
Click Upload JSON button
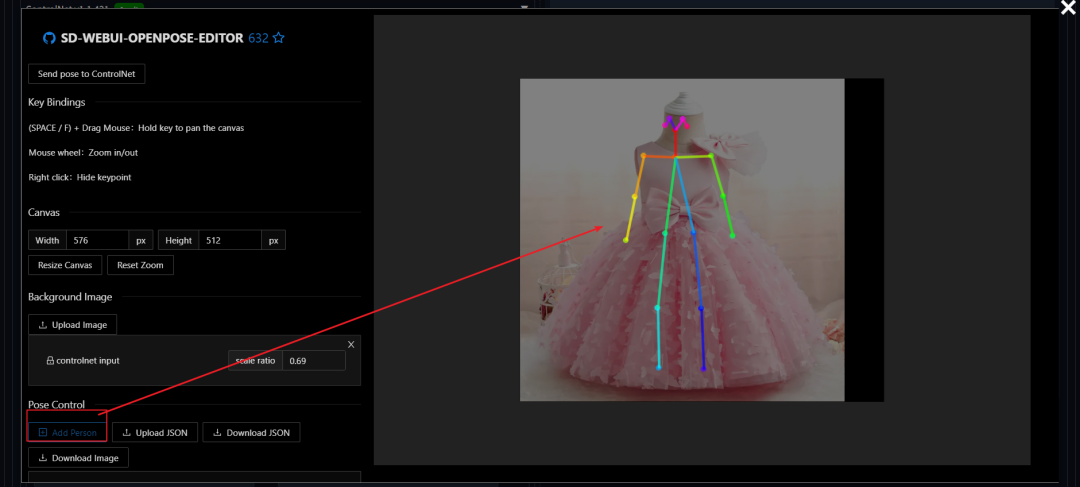[x=155, y=433]
